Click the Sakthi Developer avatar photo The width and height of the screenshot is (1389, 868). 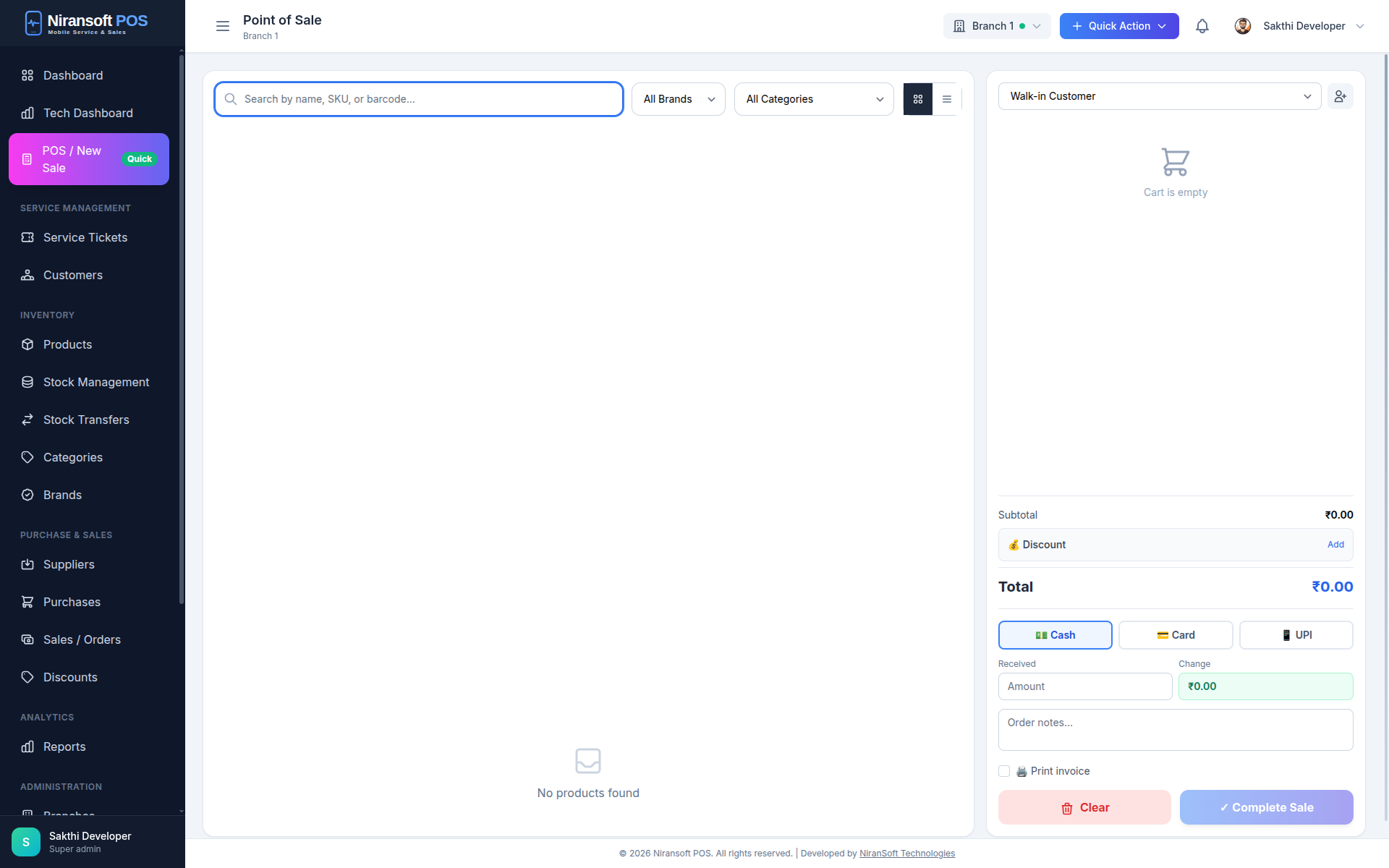[x=1242, y=26]
